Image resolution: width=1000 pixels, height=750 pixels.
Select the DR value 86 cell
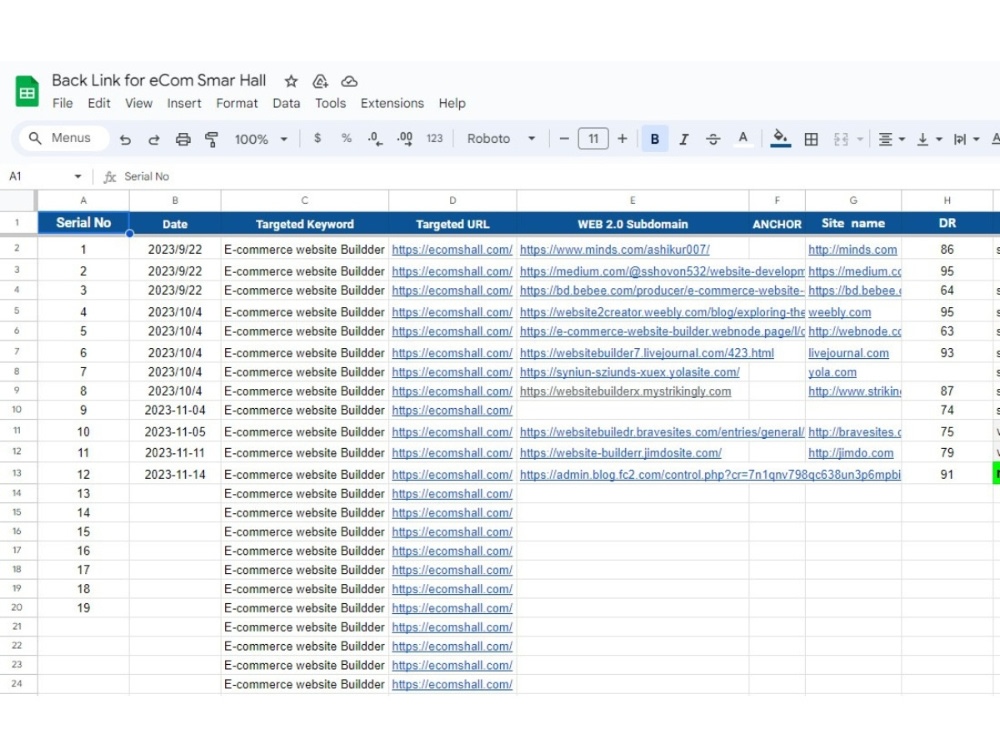[947, 250]
